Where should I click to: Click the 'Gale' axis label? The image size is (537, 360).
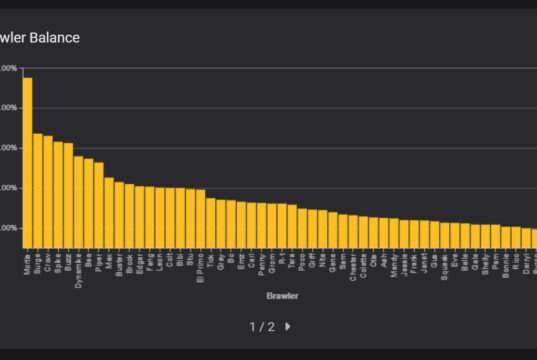475,262
